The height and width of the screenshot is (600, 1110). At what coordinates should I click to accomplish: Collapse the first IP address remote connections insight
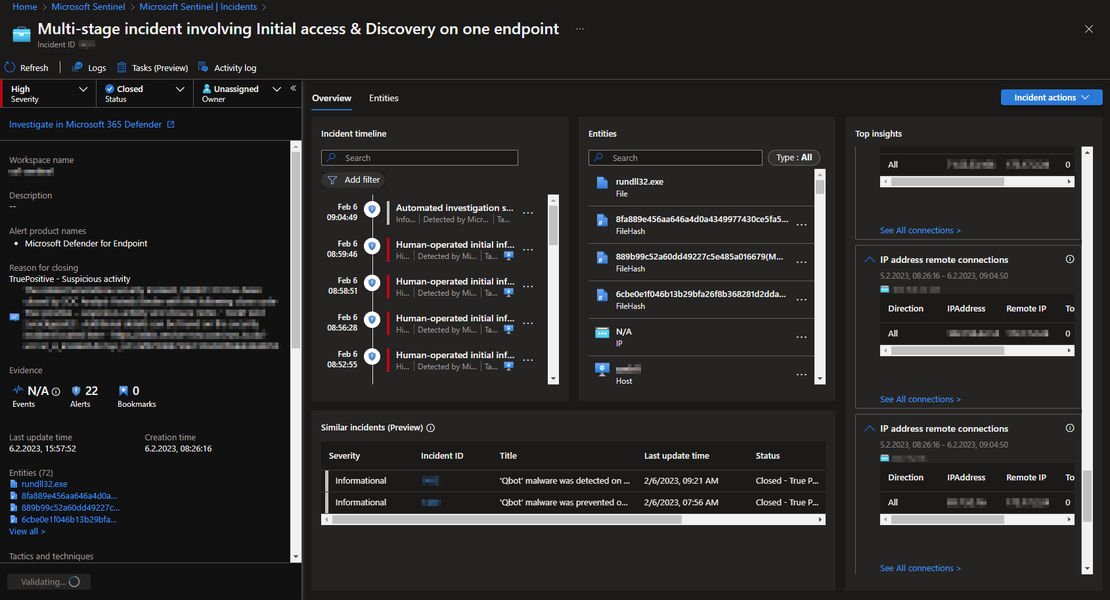point(869,260)
